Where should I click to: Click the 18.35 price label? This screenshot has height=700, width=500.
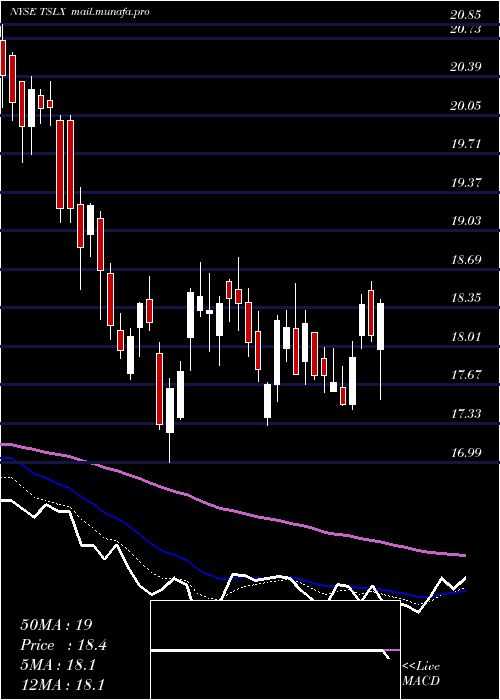(466, 298)
